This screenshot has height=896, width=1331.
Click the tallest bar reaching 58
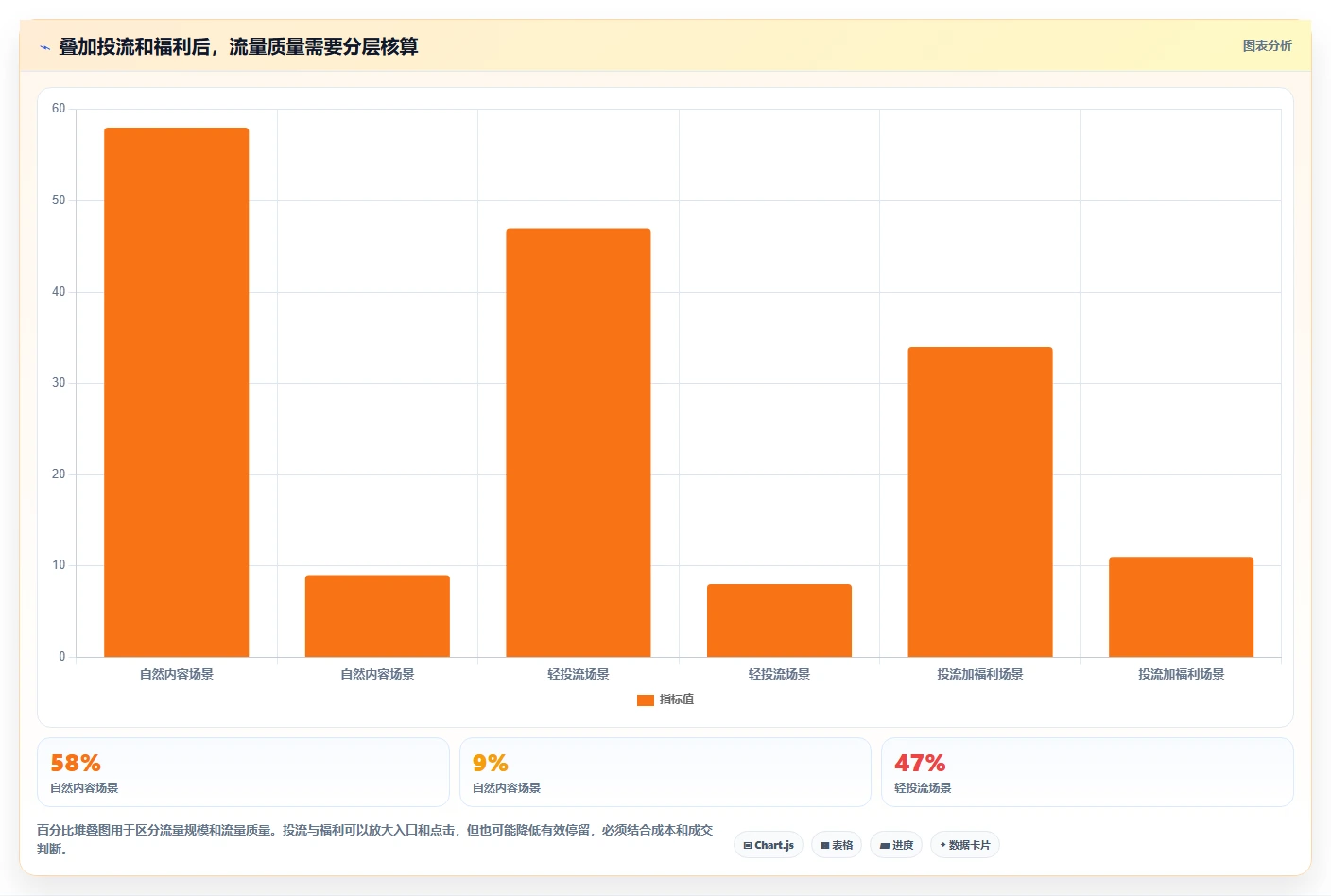(x=177, y=392)
